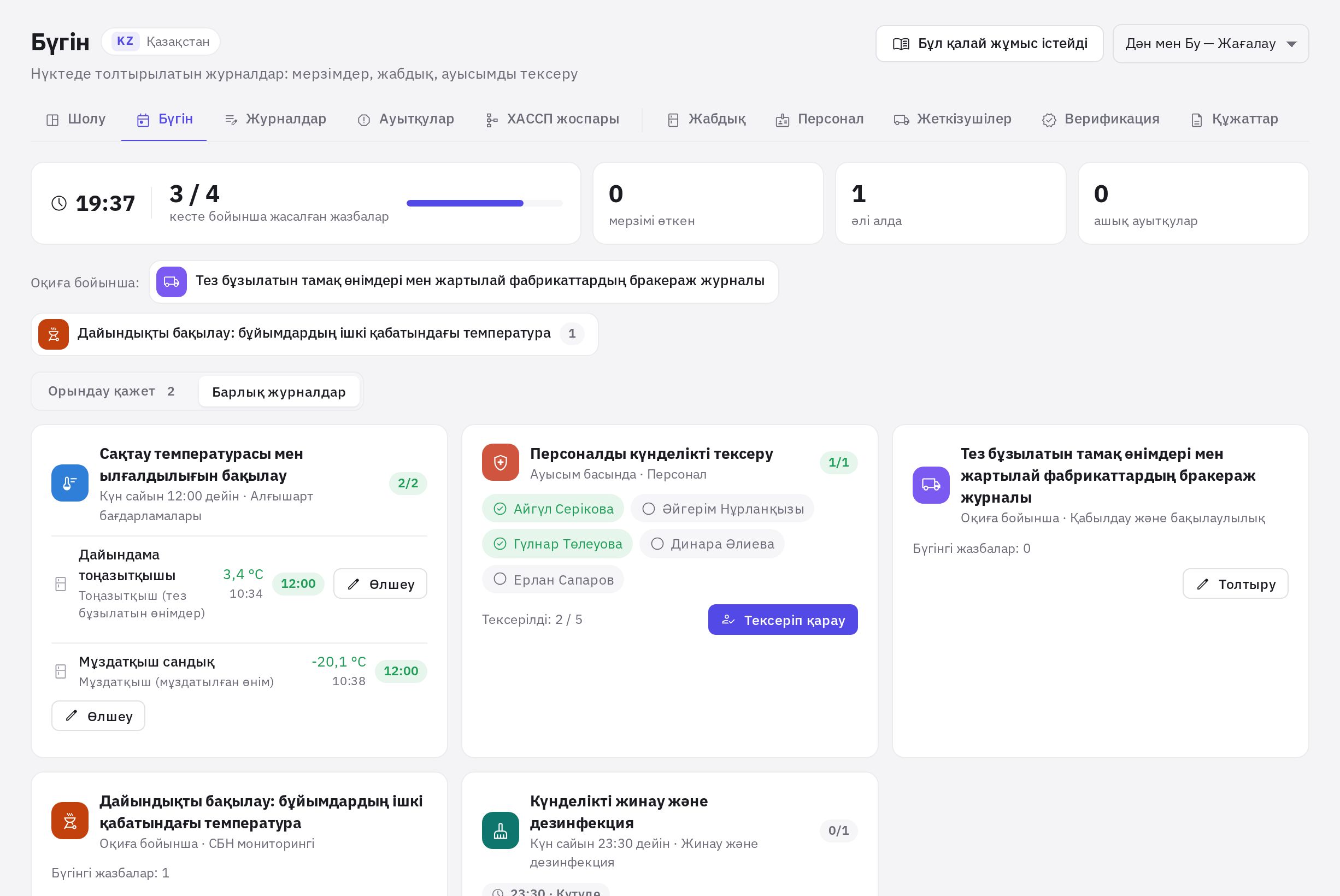
Task: Click the scheduled entries progress bar
Action: (484, 203)
